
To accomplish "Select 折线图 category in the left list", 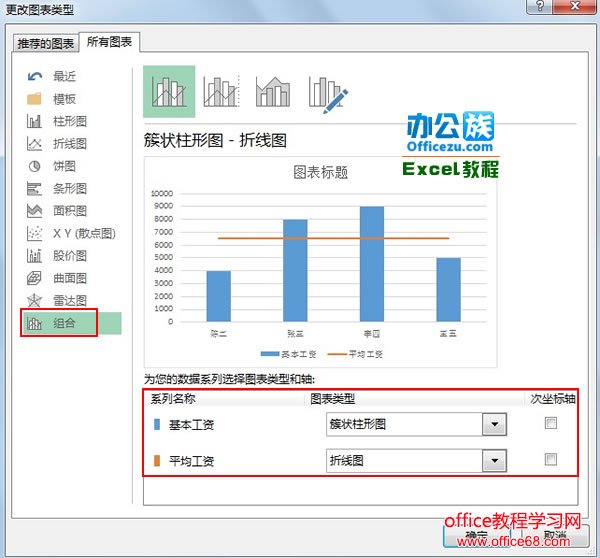I will pyautogui.click(x=70, y=144).
